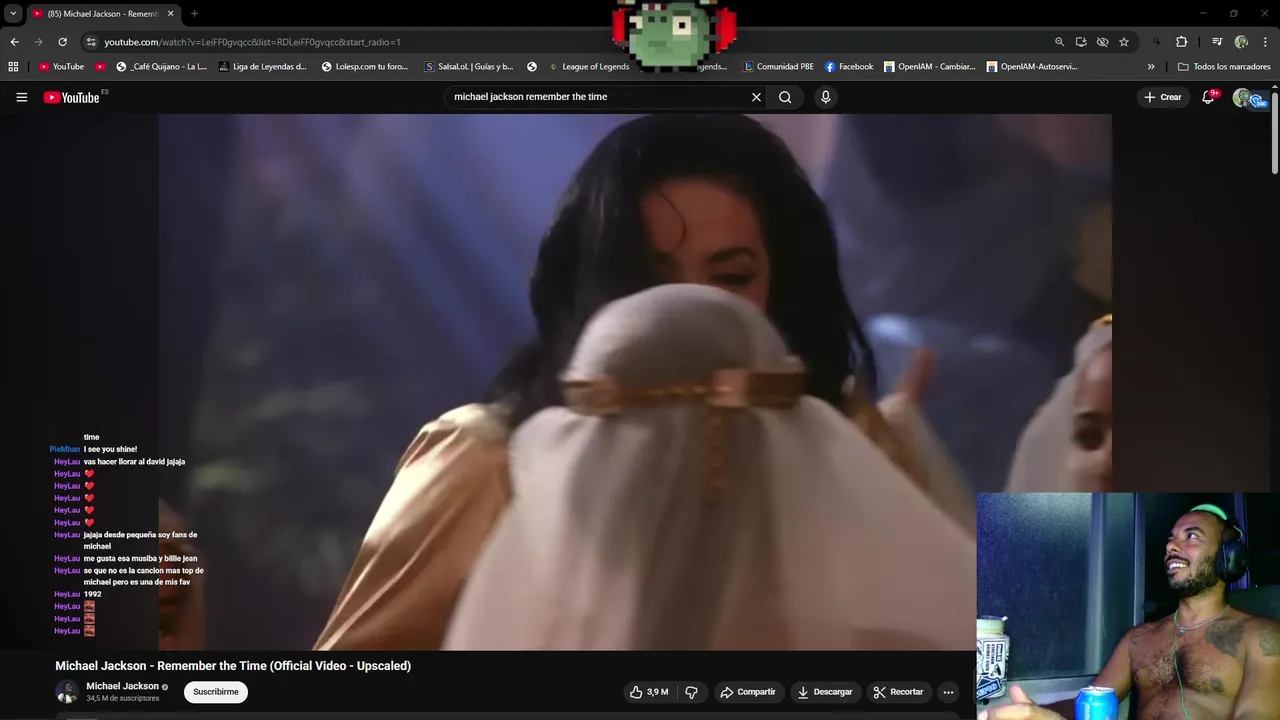The width and height of the screenshot is (1280, 720).
Task: Start voice search with the microphone
Action: pyautogui.click(x=825, y=97)
